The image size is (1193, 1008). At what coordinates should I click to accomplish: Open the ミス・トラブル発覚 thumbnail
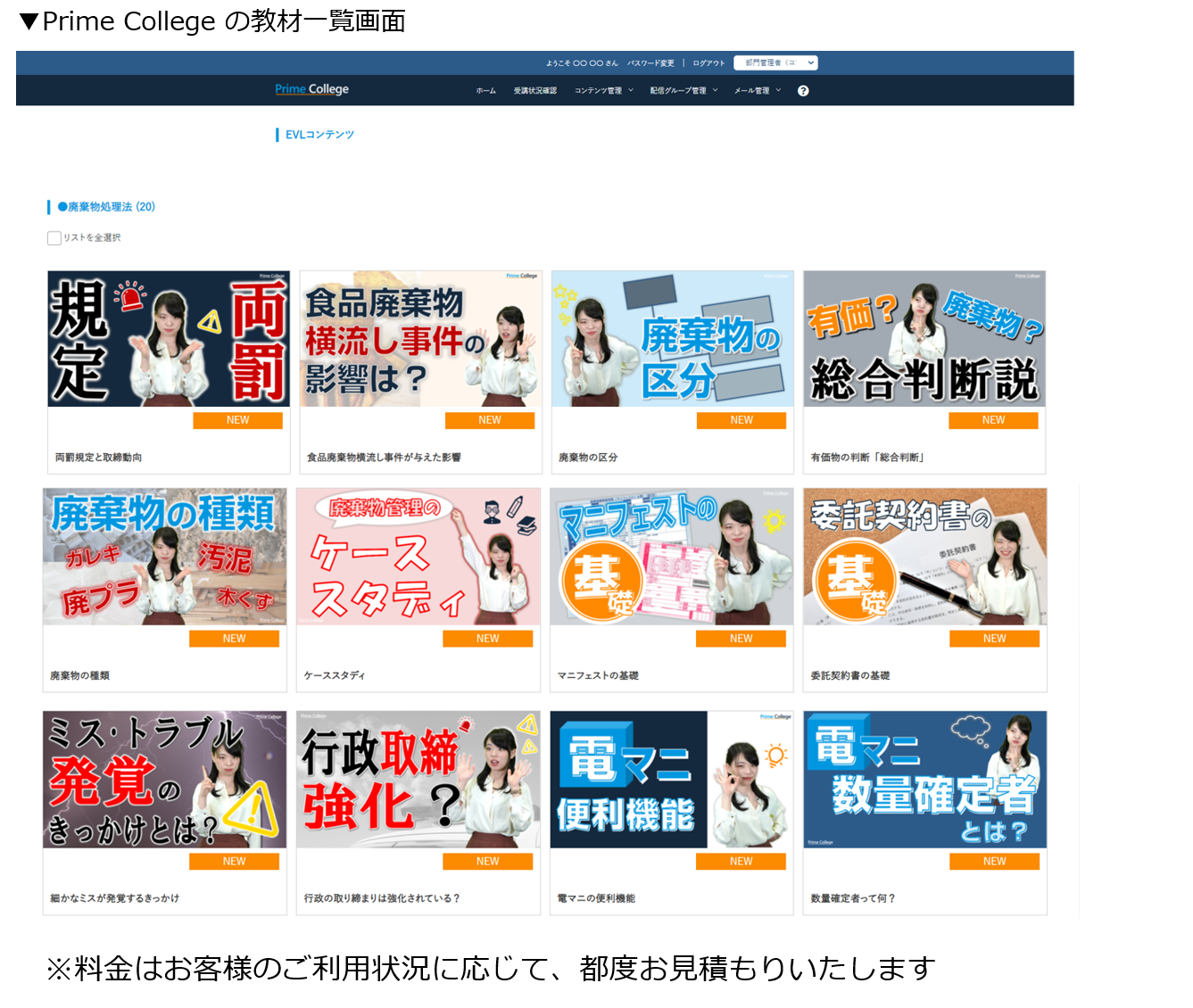click(x=165, y=780)
